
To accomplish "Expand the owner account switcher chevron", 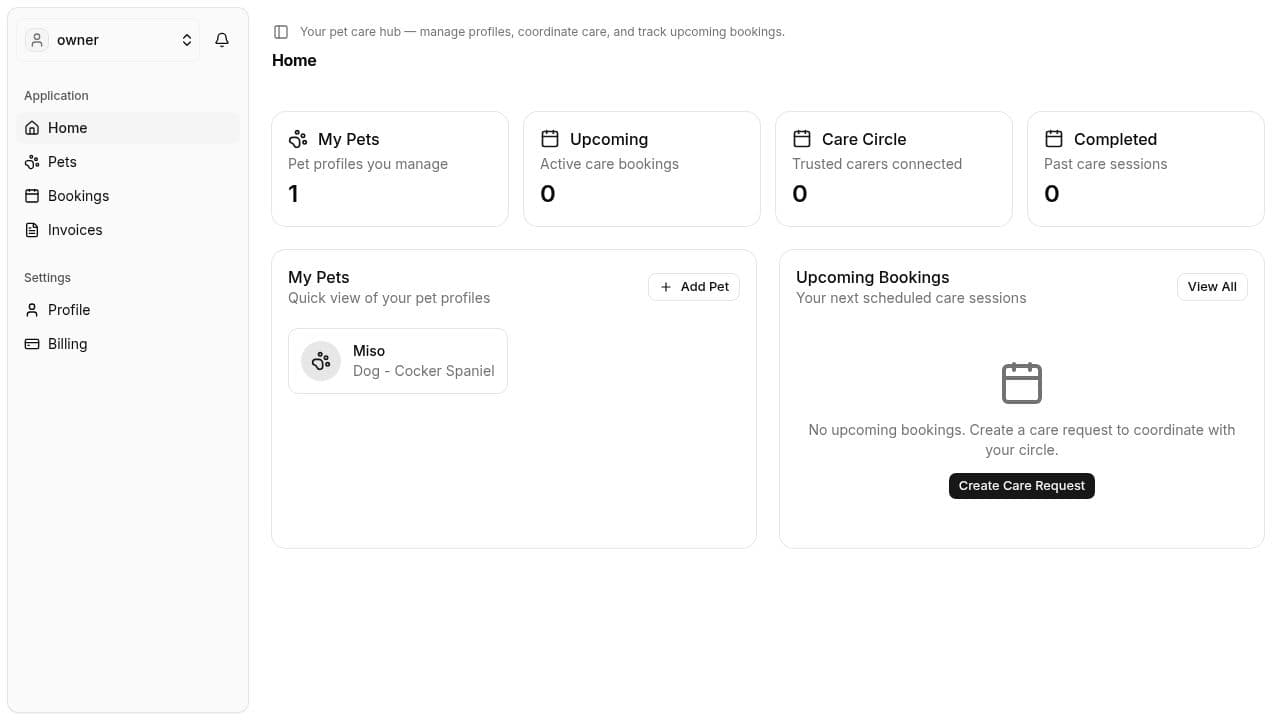I will [x=187, y=40].
